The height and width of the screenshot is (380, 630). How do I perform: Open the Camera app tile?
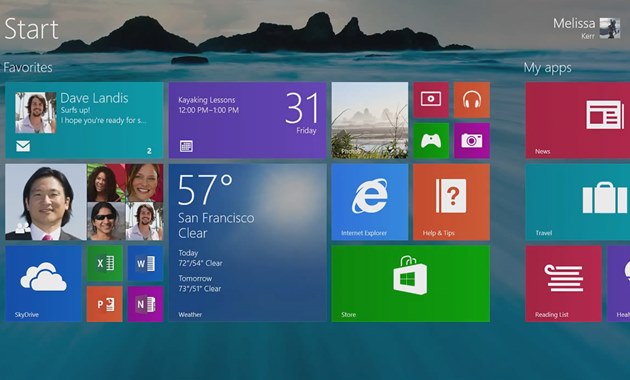coord(472,141)
